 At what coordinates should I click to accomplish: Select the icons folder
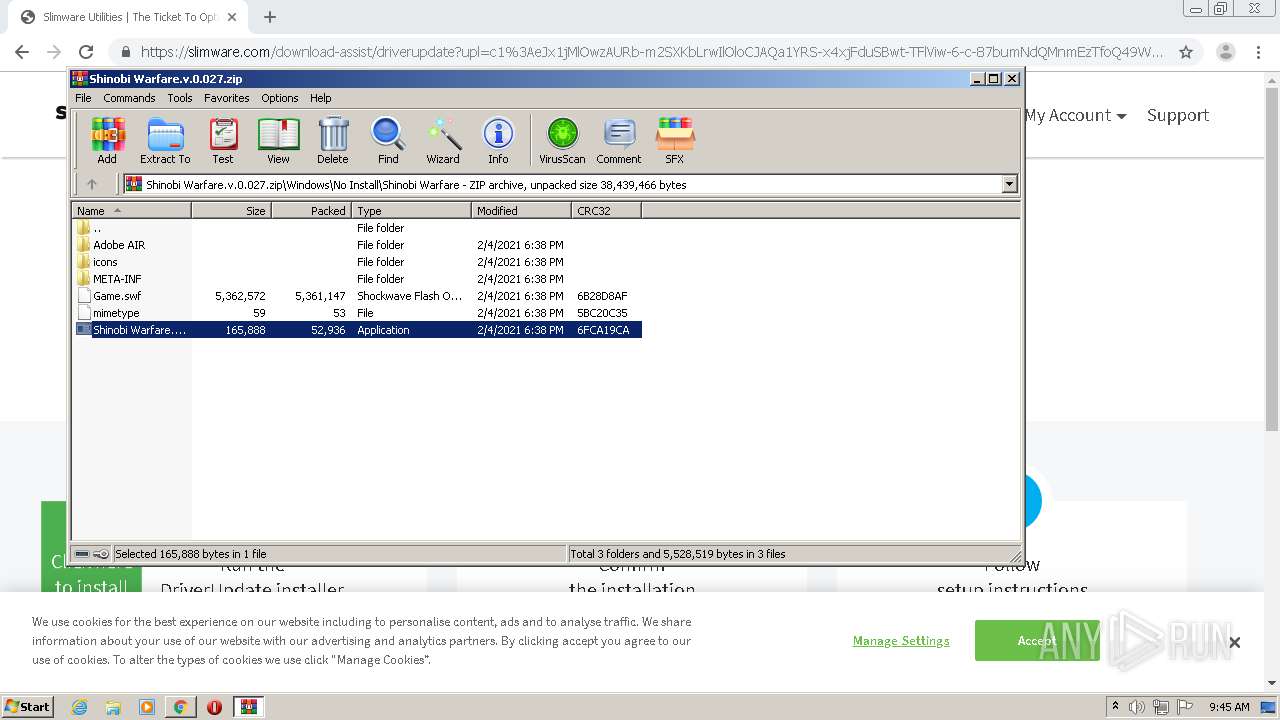tap(358, 262)
